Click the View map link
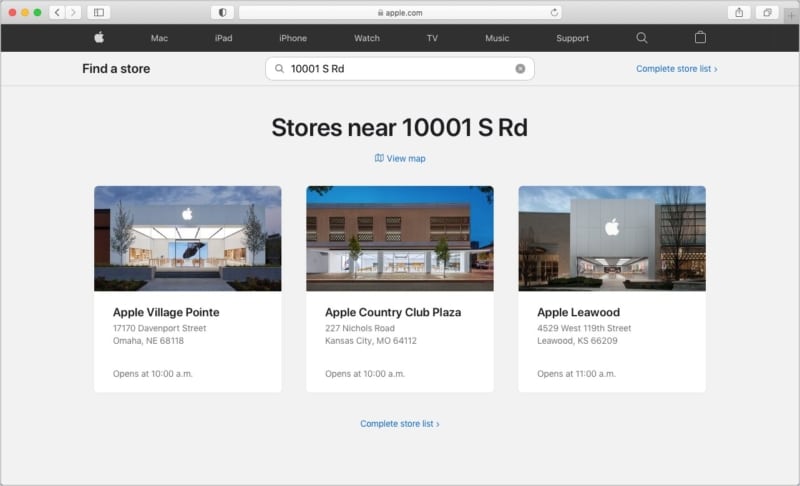The image size is (800, 486). (x=400, y=158)
